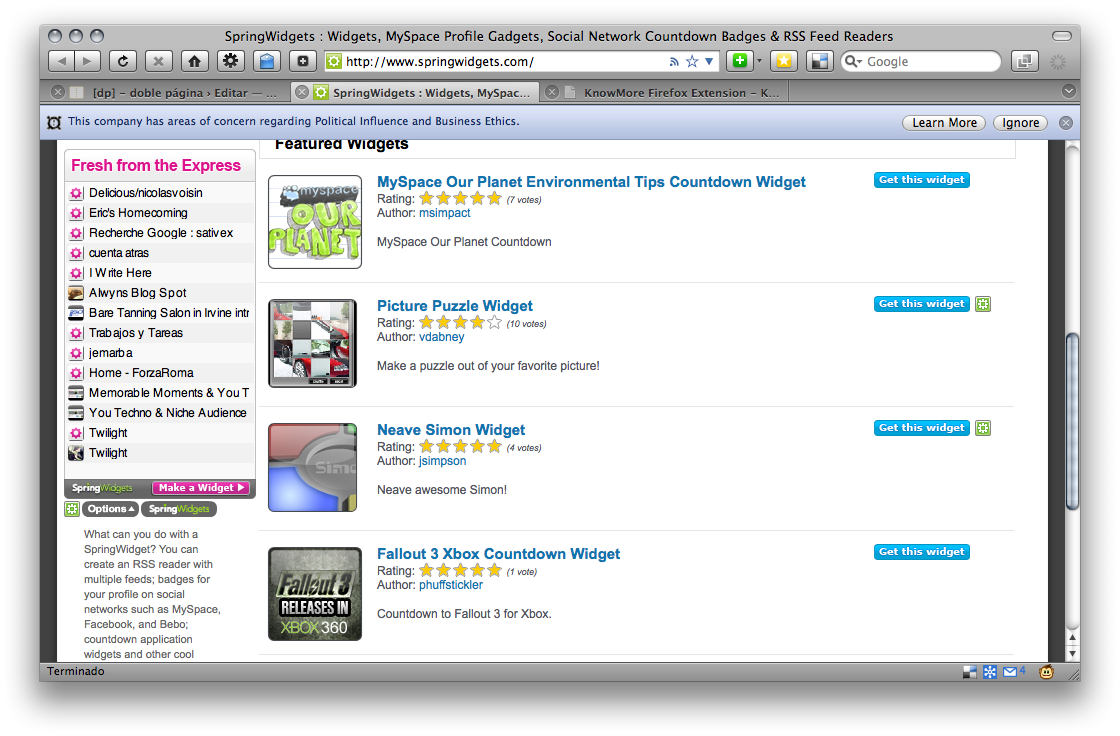This screenshot has width=1120, height=736.
Task: Open the list-all-tabs dropdown on the tab bar
Action: (1068, 92)
